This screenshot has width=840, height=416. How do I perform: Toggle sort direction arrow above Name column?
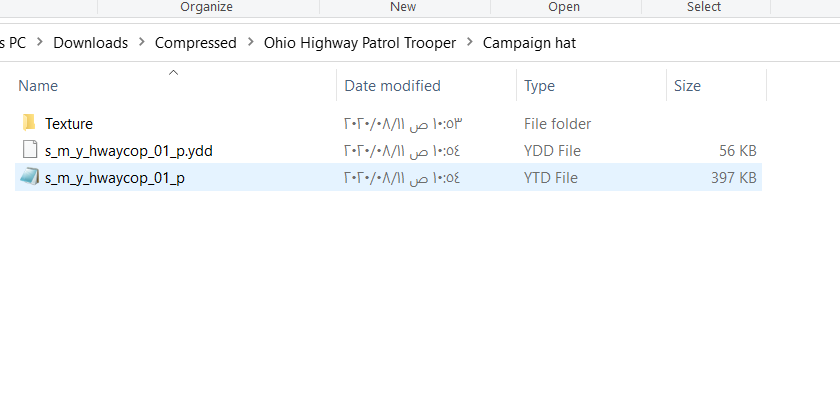pyautogui.click(x=174, y=72)
